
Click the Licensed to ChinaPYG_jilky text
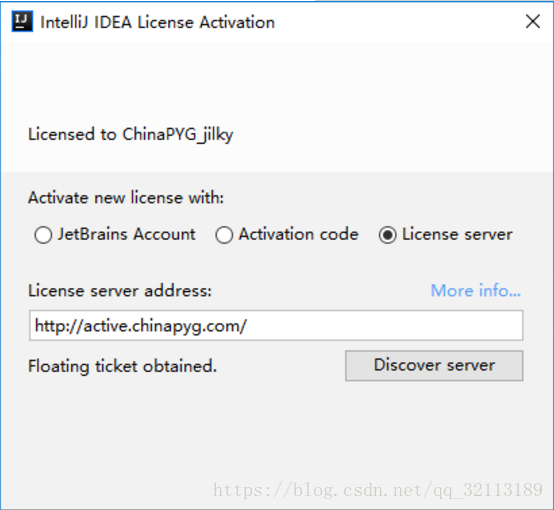(x=131, y=135)
